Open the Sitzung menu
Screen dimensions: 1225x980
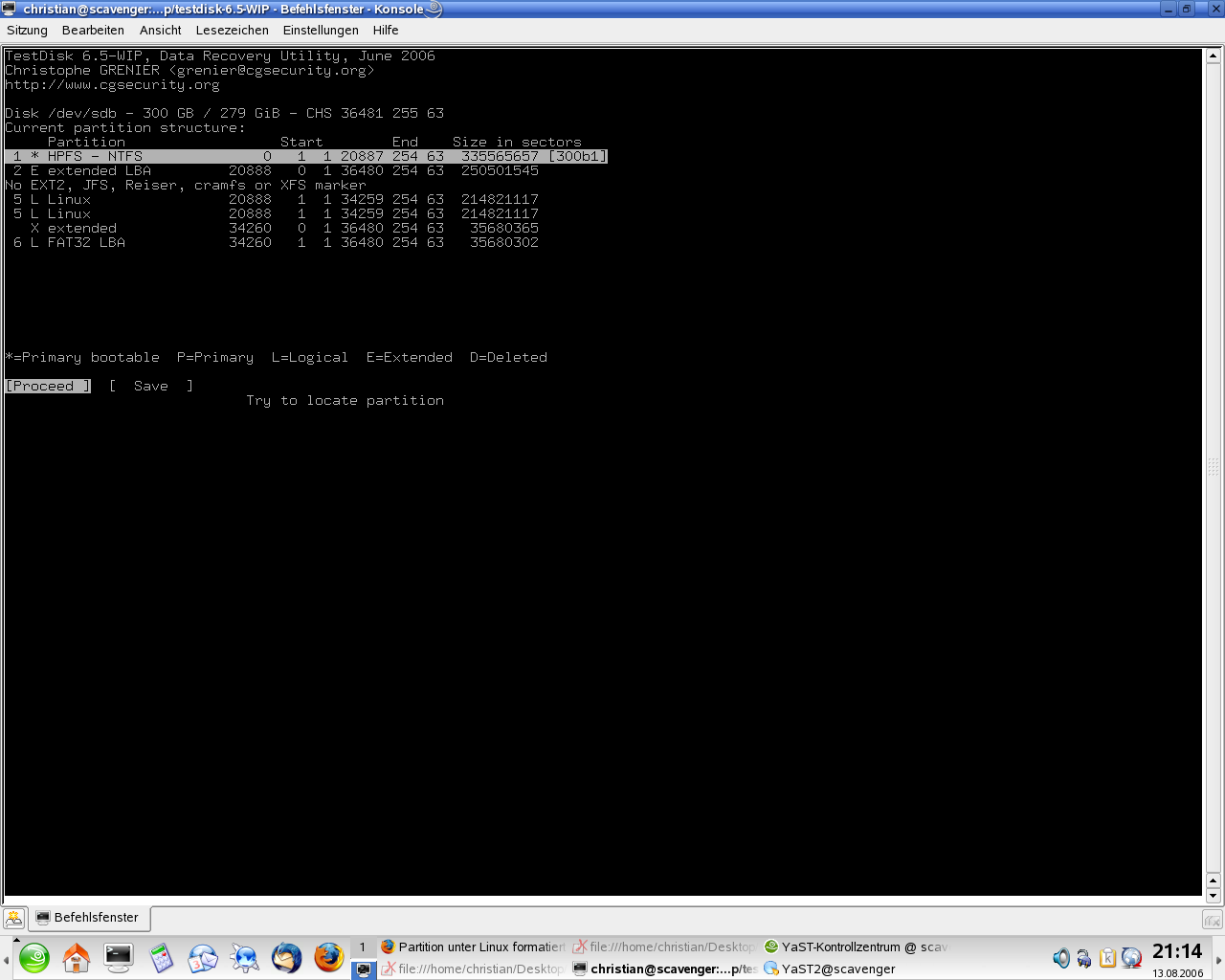click(x=27, y=31)
